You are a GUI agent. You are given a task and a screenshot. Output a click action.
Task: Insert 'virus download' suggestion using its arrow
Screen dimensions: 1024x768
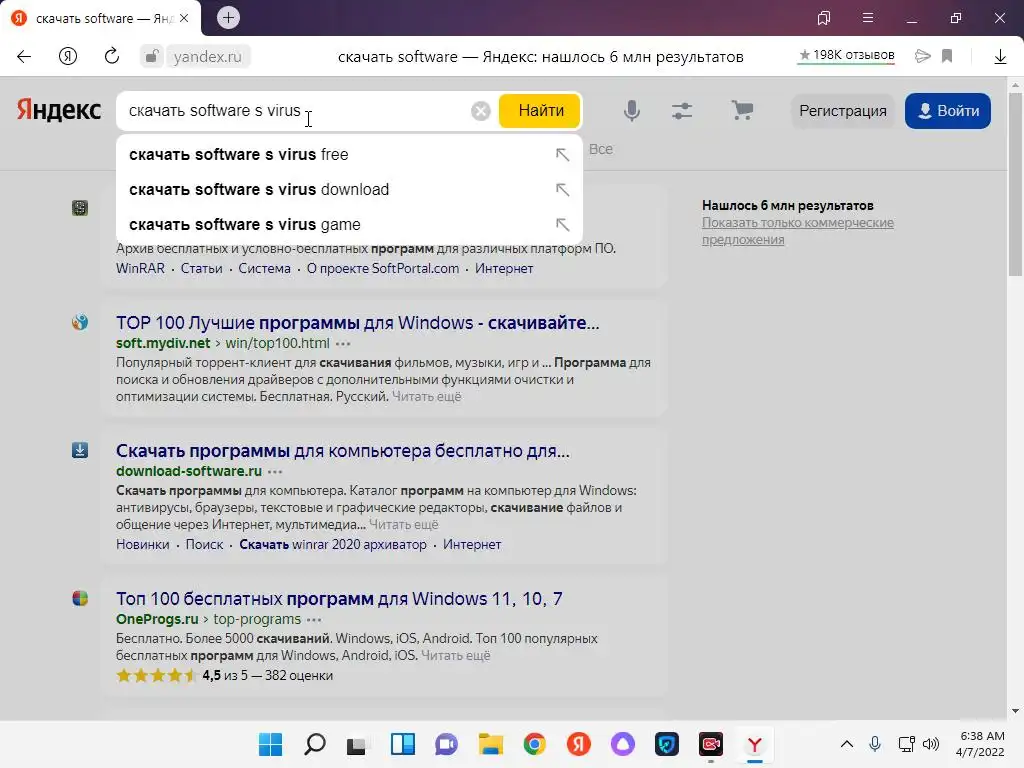(x=562, y=189)
